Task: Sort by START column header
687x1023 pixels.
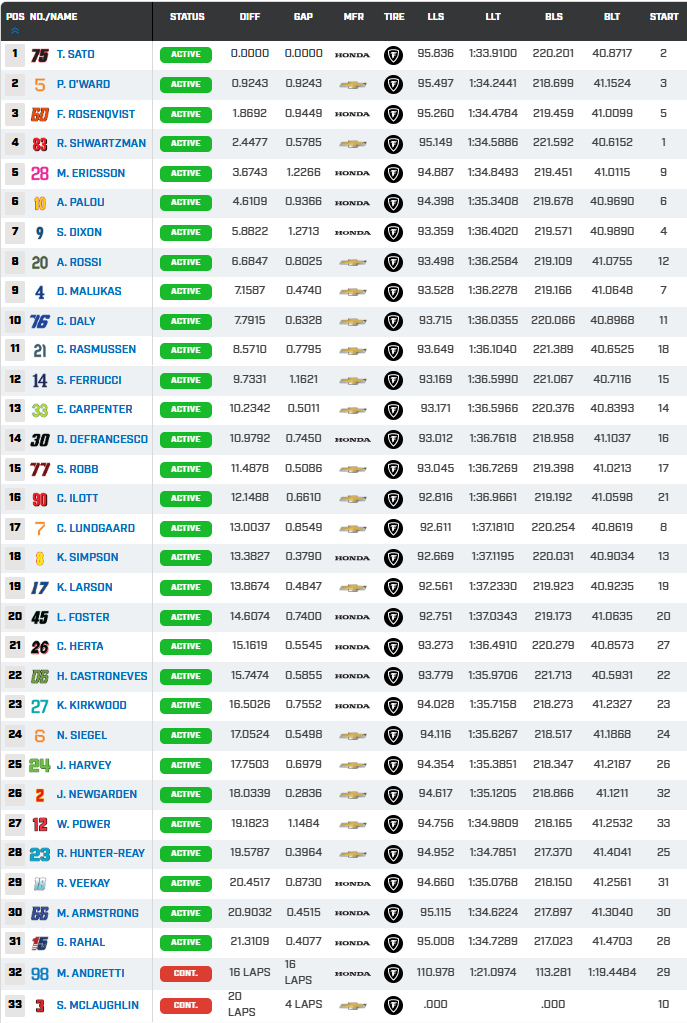Action: 664,16
